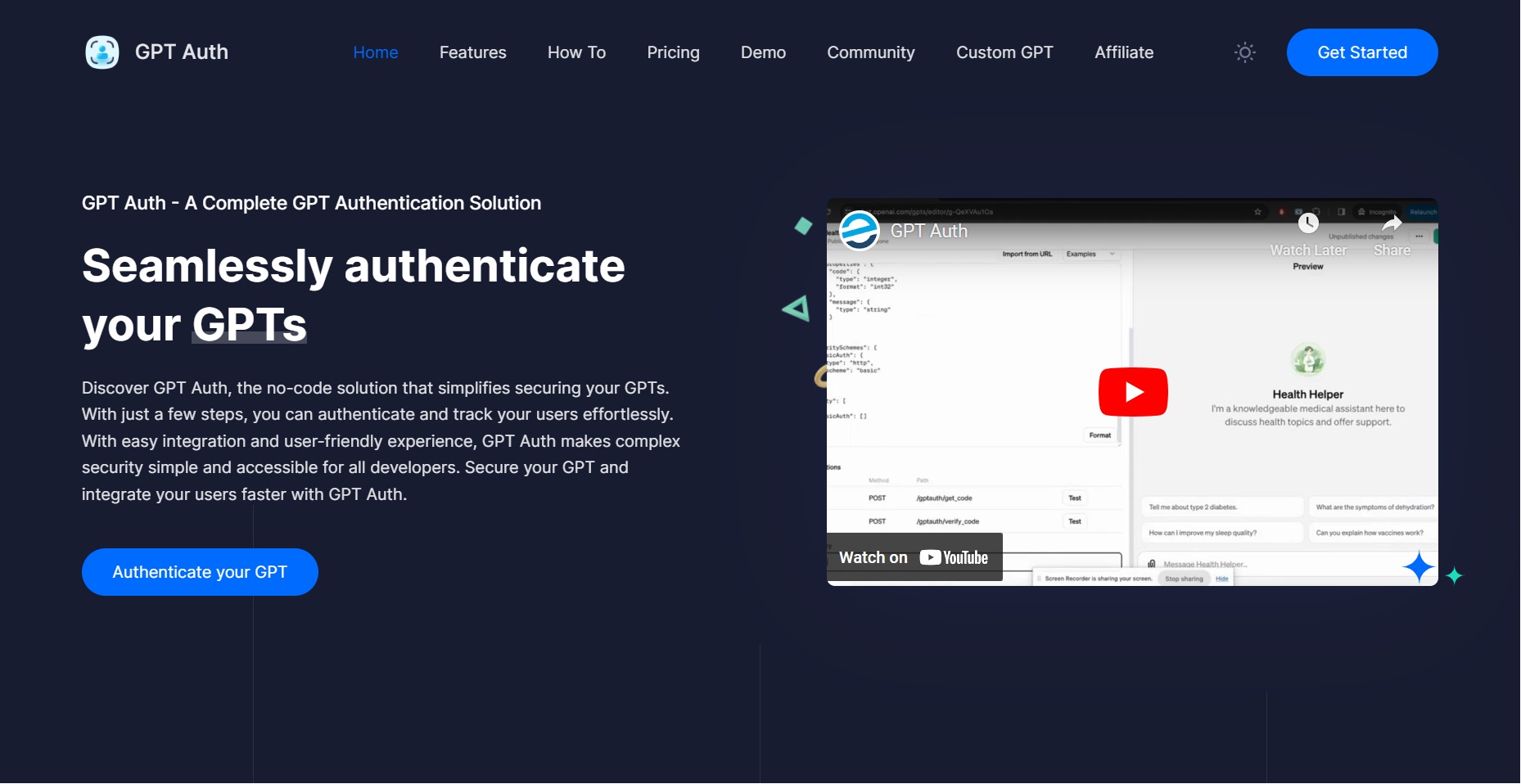Open the Demo nav item

(764, 52)
